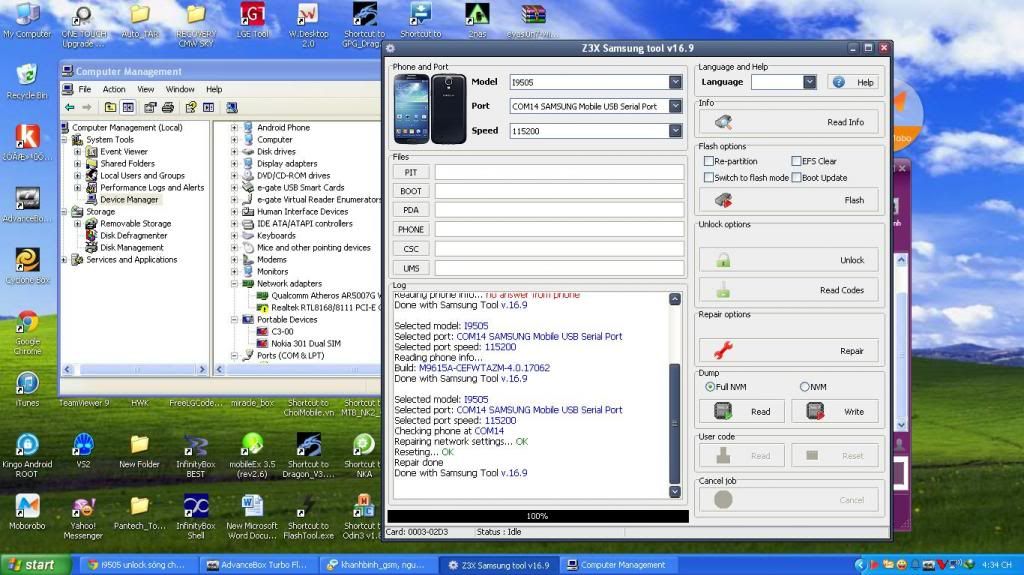The image size is (1024, 575).
Task: Click Up folder icon in Computer Management toolbar
Action: (x=110, y=107)
